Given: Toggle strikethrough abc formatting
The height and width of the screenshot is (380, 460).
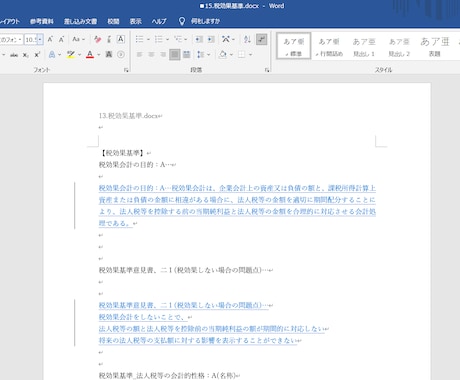Looking at the screenshot, I should (14, 55).
